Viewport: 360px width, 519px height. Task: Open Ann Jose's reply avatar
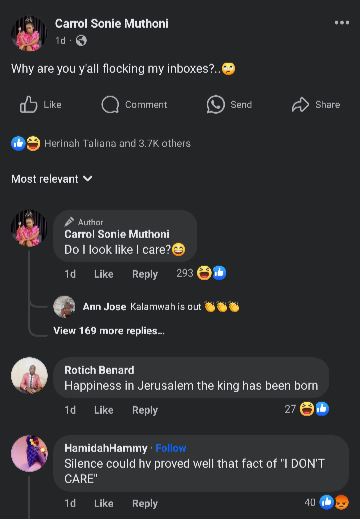pos(64,306)
